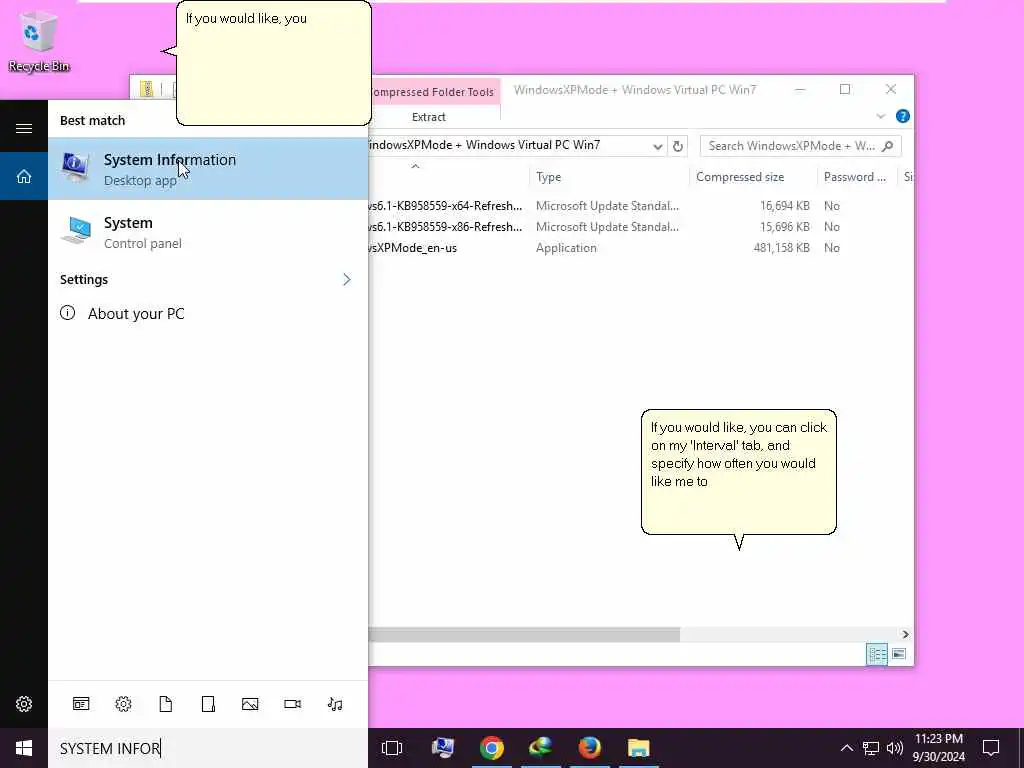Image resolution: width=1024 pixels, height=768 pixels.
Task: Open the taskbar clock and date
Action: click(x=939, y=748)
